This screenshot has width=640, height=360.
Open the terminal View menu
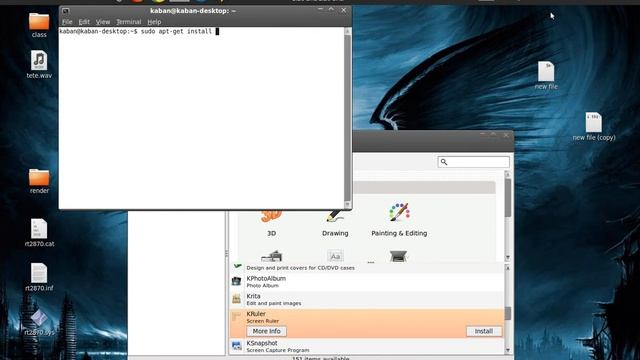[x=103, y=22]
